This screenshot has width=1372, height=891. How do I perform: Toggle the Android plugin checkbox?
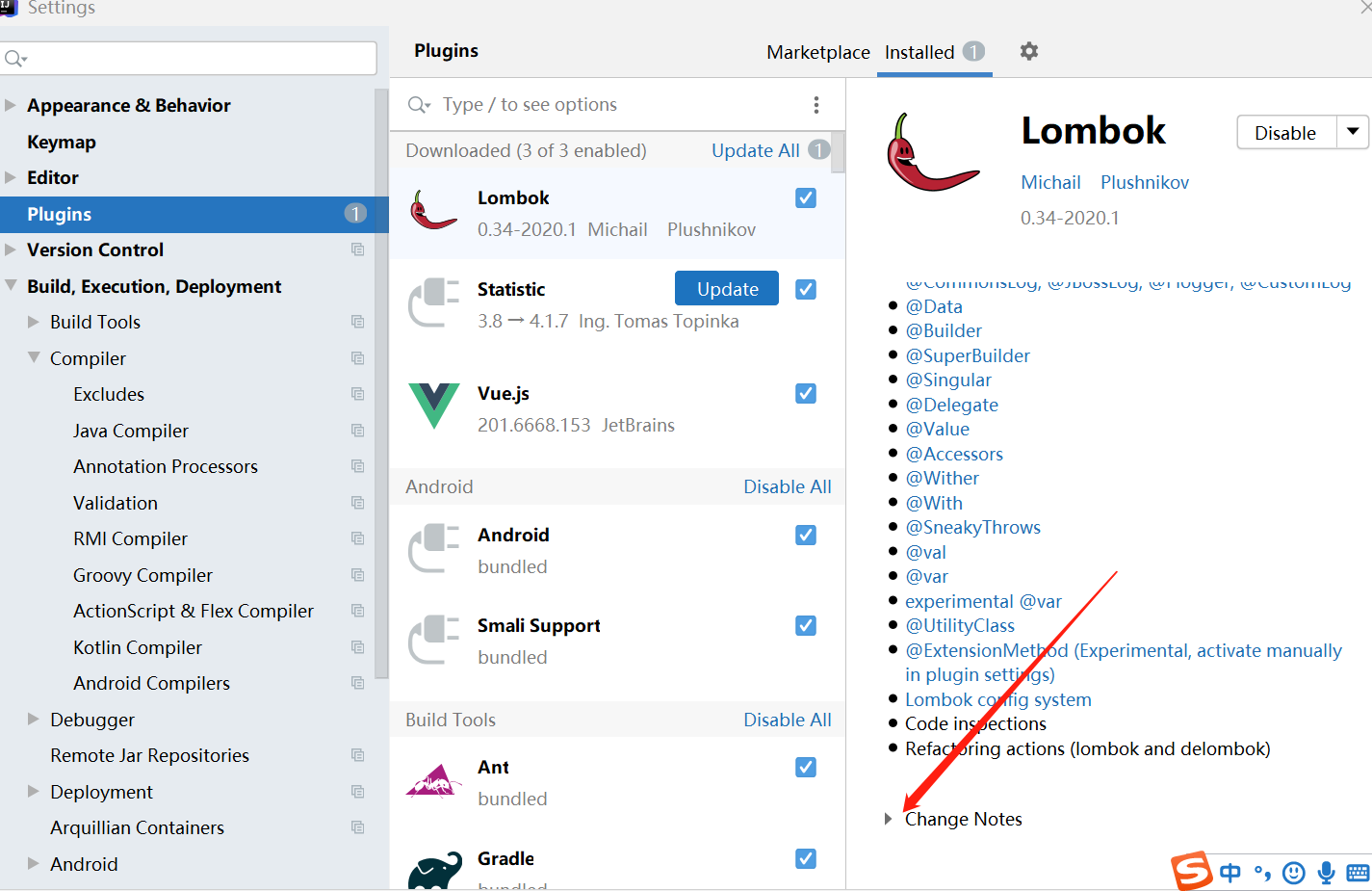coord(806,535)
